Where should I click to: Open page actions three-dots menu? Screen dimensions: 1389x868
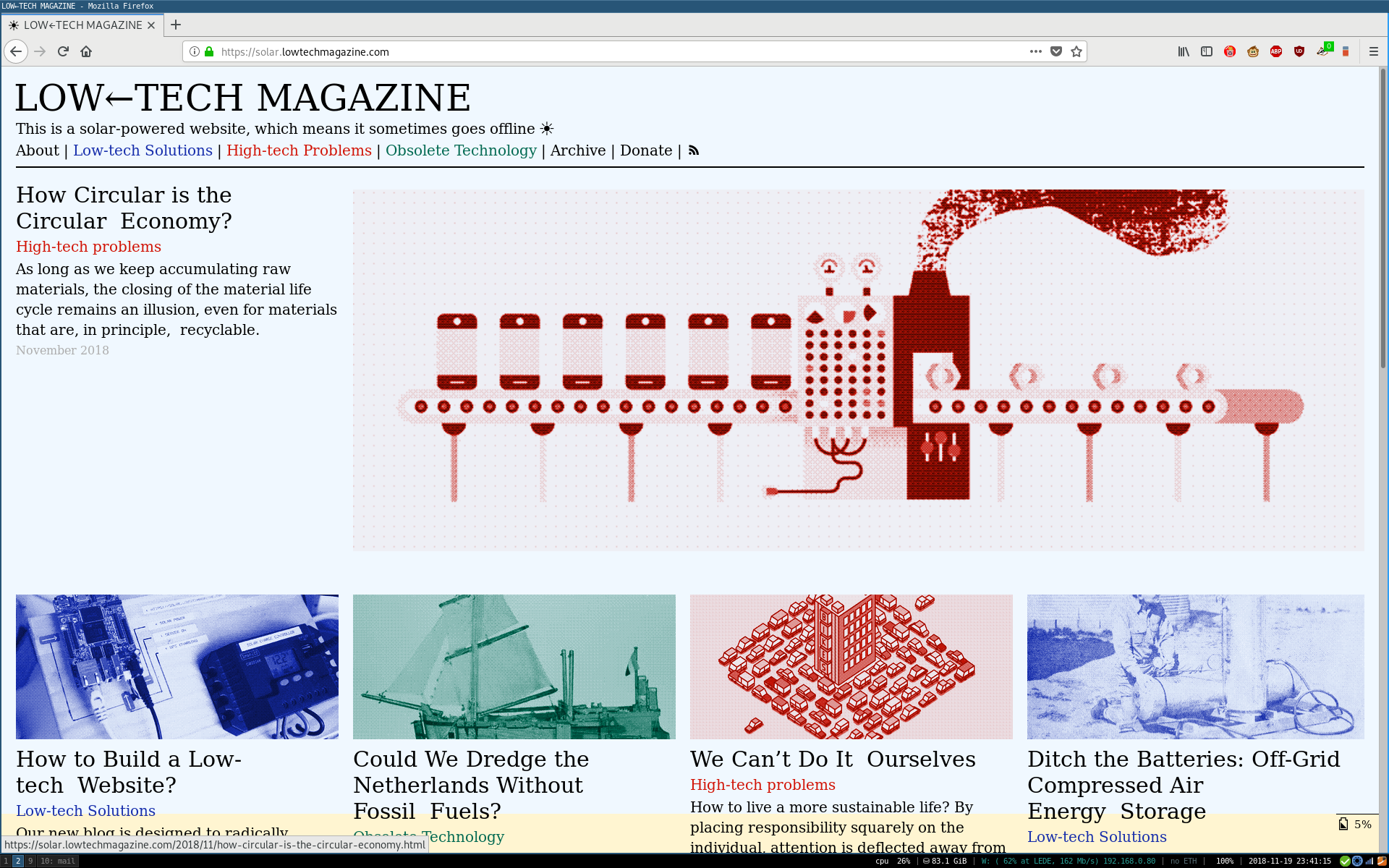[1036, 51]
